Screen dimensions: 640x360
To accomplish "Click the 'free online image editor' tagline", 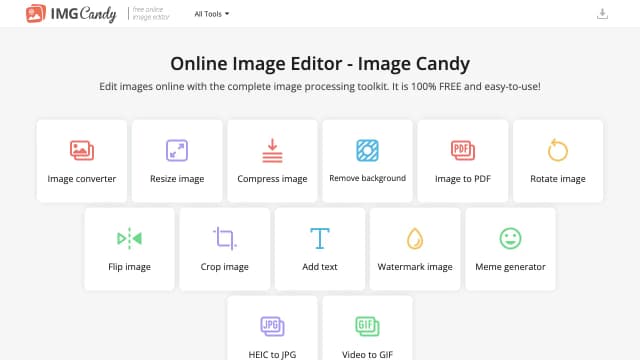I will click(x=150, y=13).
